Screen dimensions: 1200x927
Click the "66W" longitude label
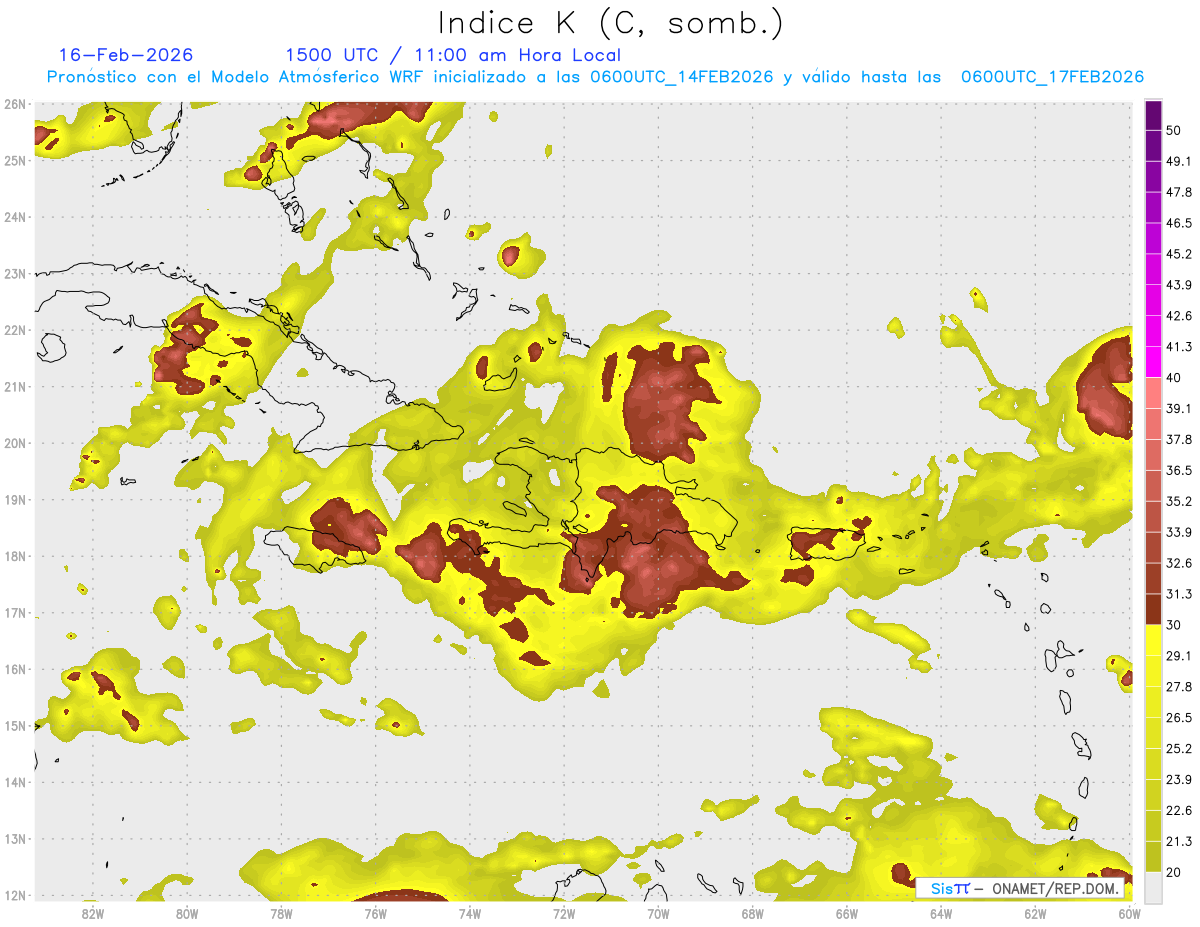pyautogui.click(x=847, y=913)
